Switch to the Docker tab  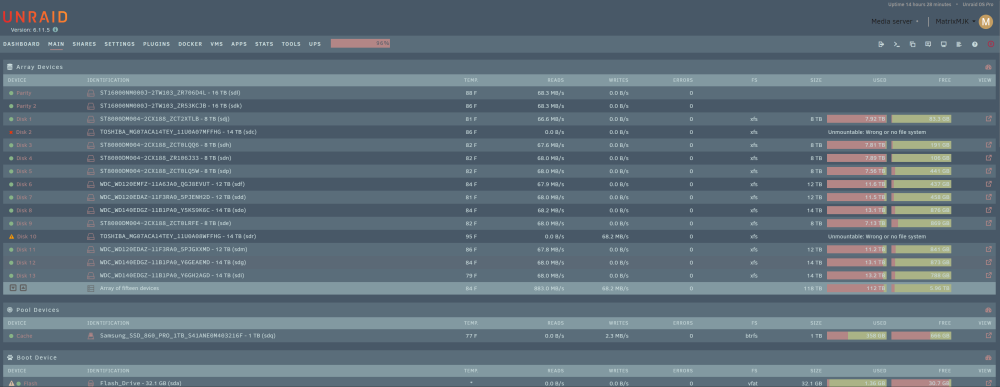click(190, 44)
